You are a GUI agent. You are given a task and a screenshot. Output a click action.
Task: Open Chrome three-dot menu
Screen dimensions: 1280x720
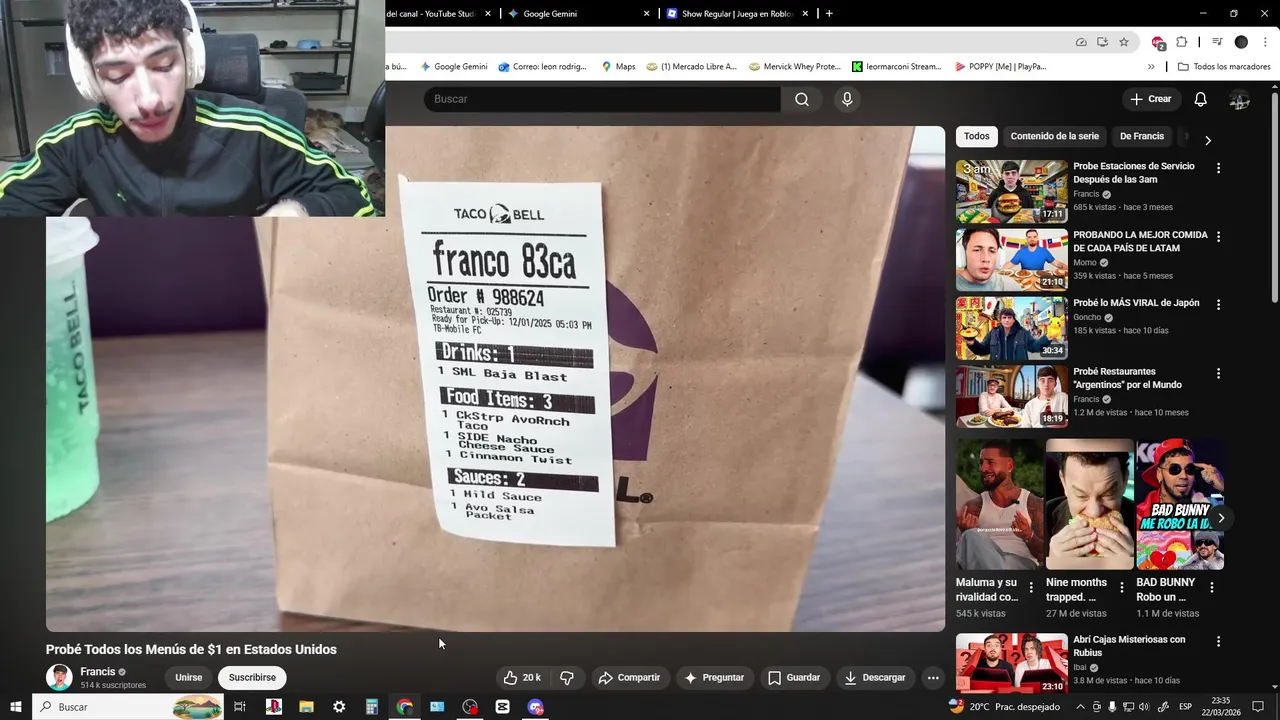point(1266,42)
